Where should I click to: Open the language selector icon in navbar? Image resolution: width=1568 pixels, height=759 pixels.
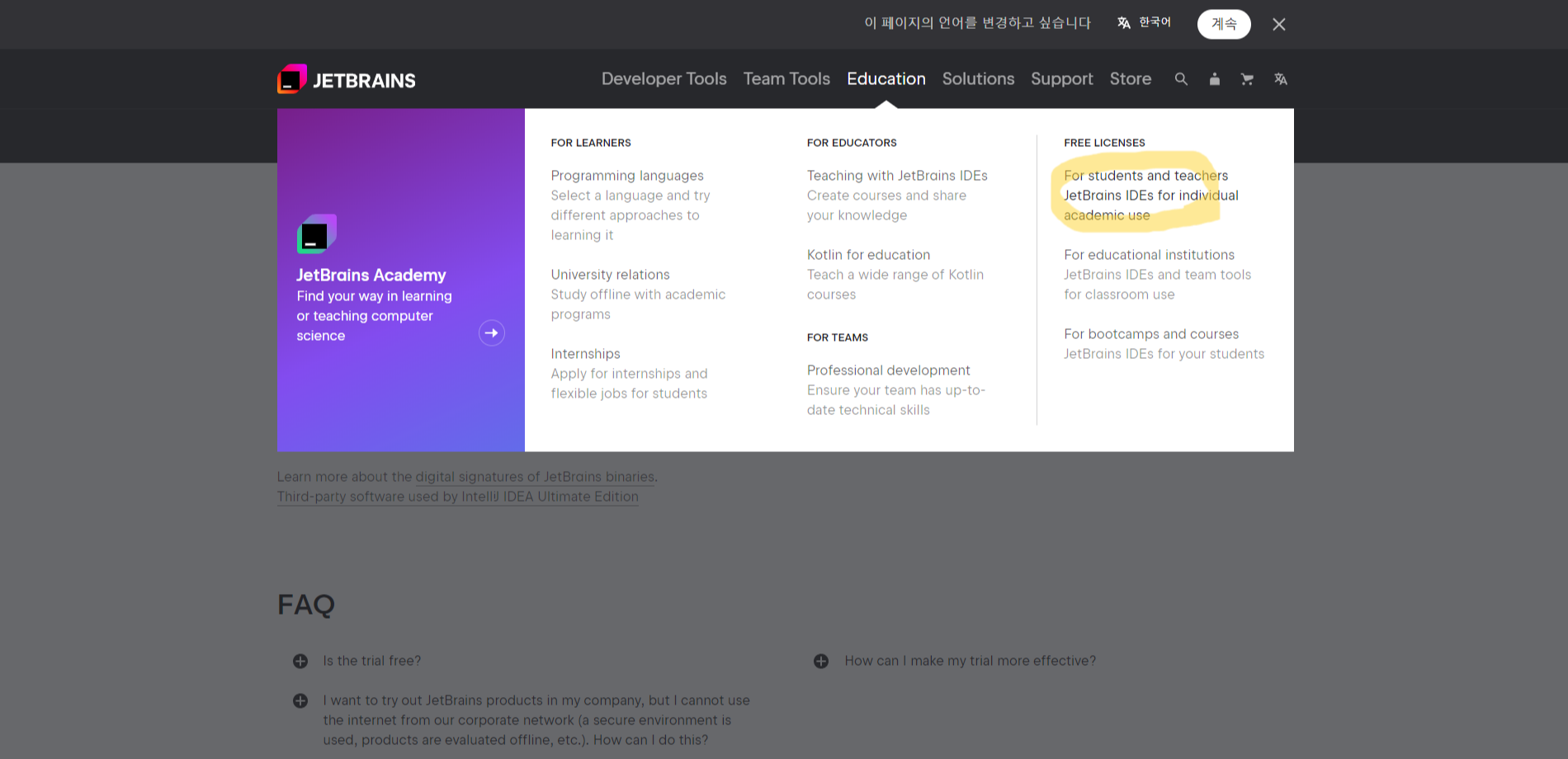1280,79
